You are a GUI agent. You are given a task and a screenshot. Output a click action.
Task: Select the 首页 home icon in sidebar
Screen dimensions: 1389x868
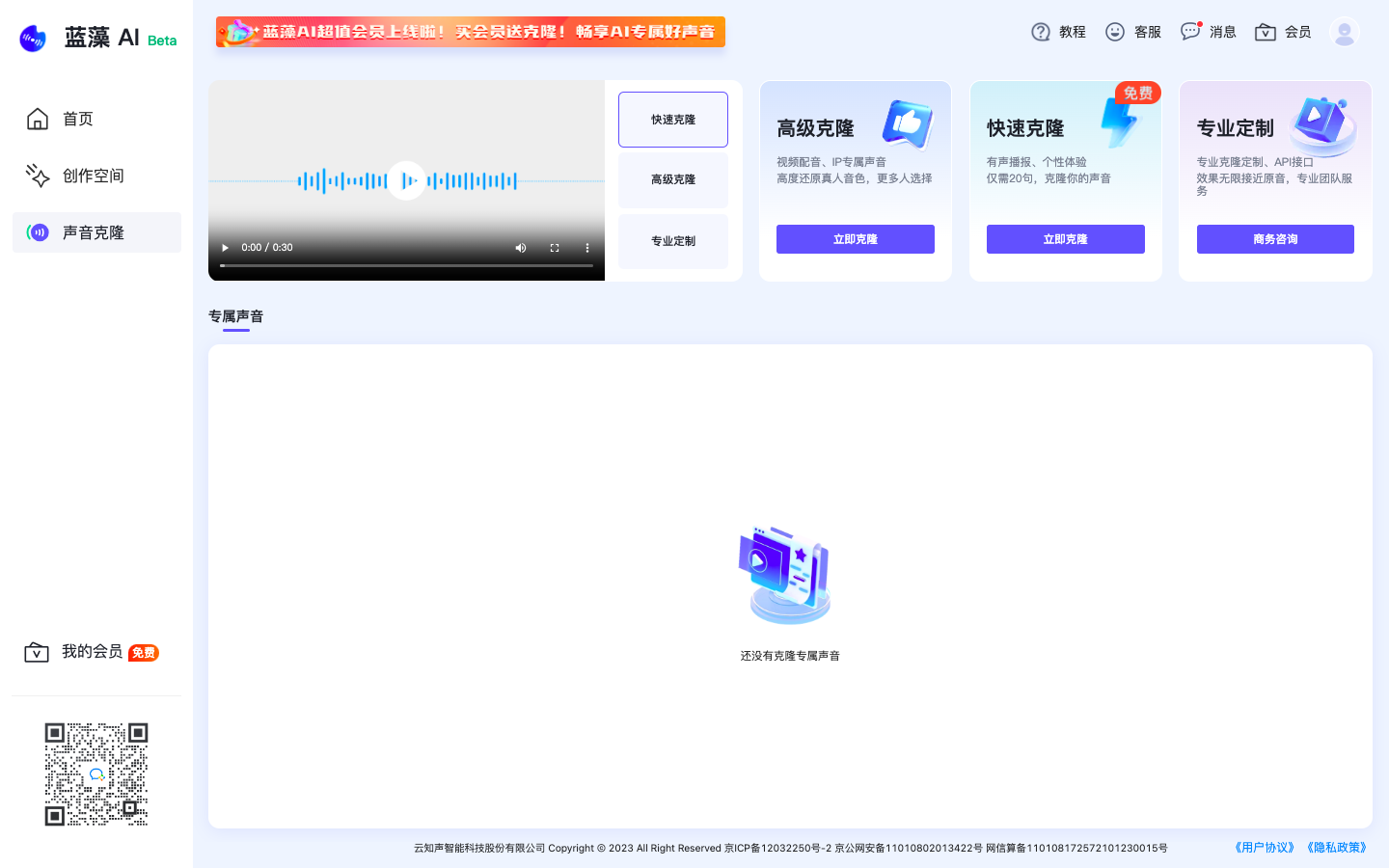click(x=37, y=118)
